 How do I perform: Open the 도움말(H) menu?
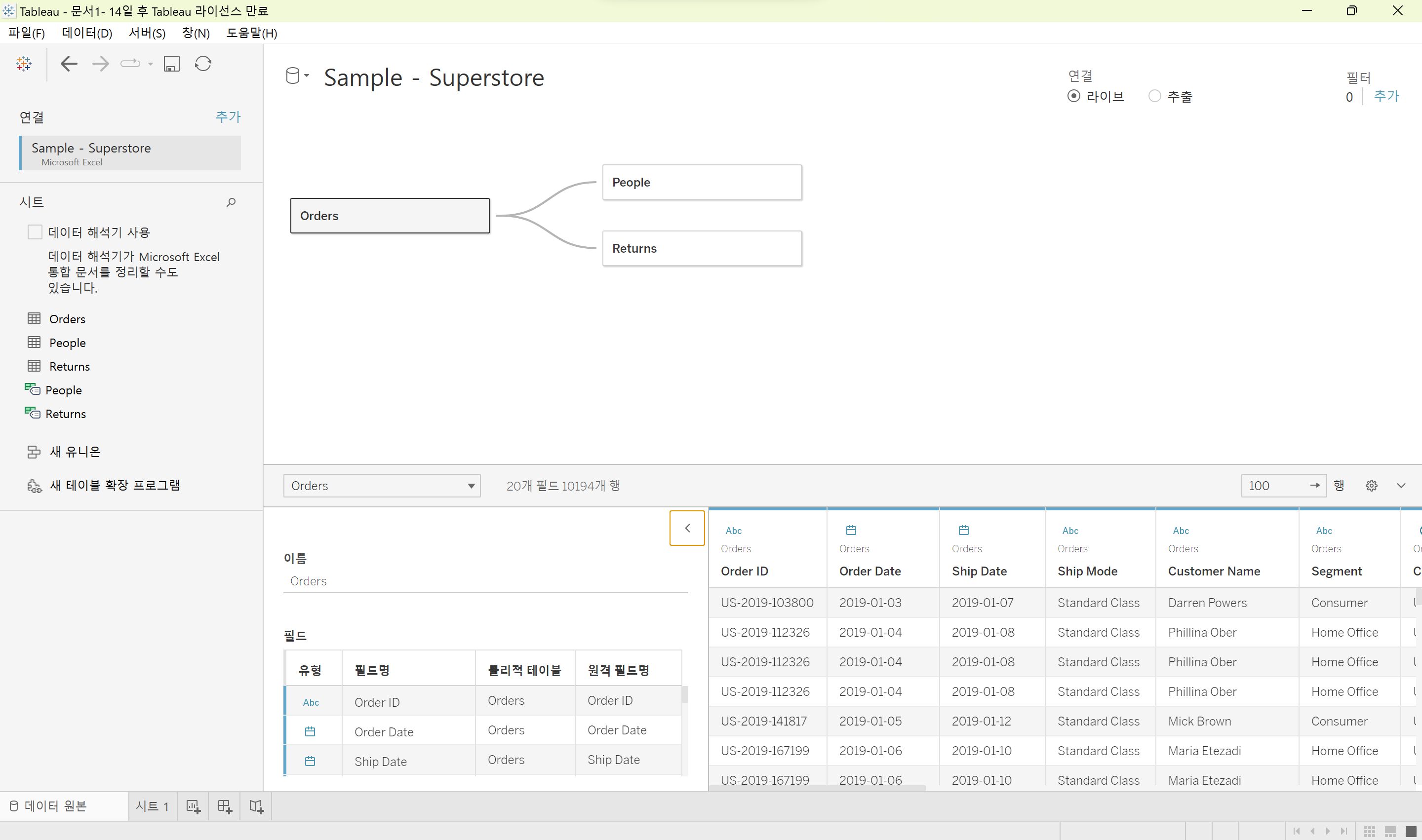pyautogui.click(x=252, y=33)
